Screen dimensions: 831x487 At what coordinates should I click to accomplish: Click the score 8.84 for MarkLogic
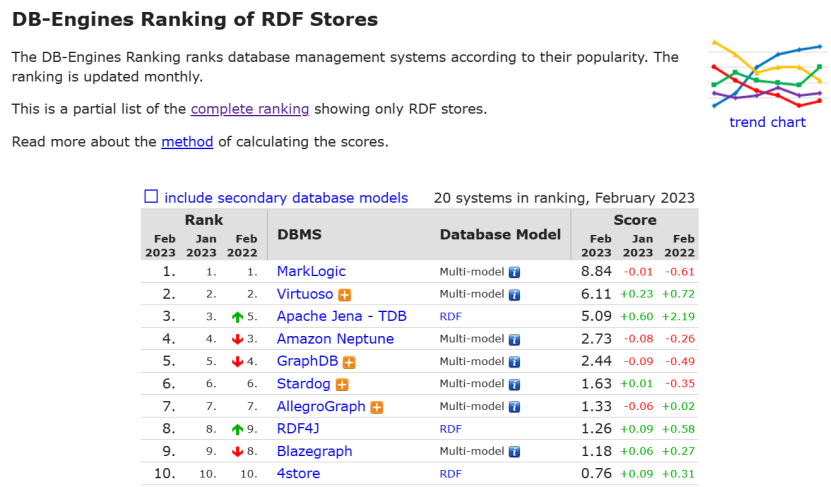(596, 271)
